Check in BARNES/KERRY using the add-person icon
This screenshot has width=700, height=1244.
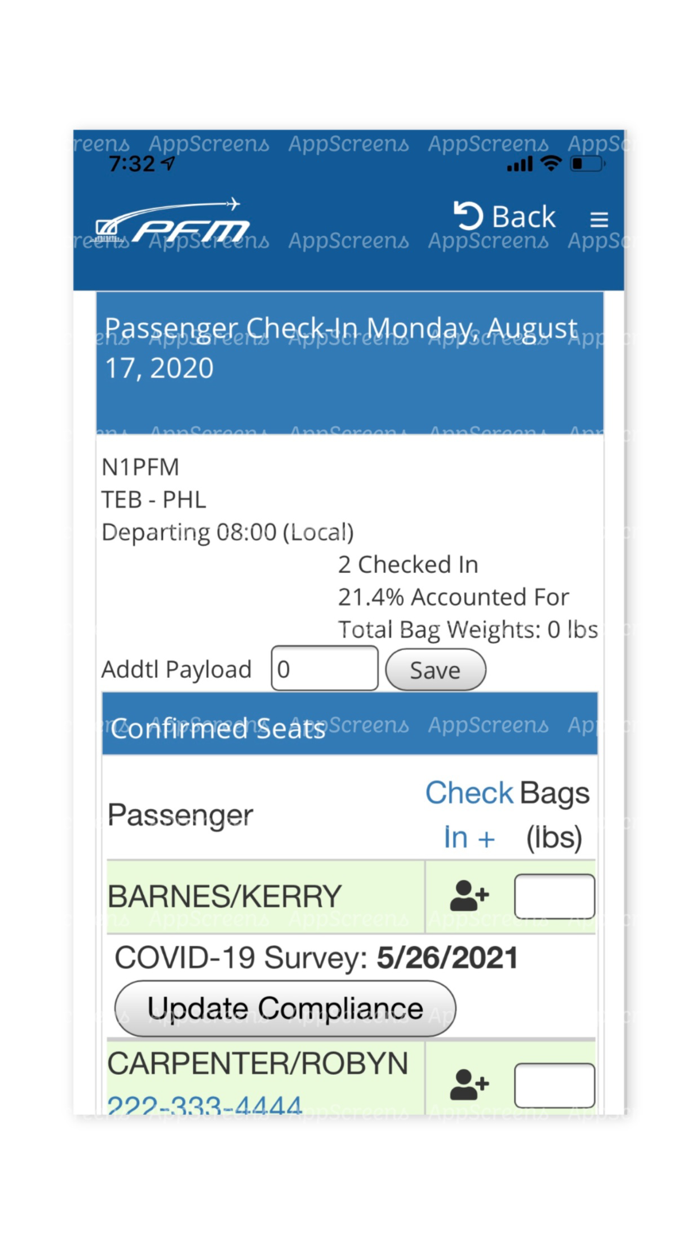click(x=468, y=896)
